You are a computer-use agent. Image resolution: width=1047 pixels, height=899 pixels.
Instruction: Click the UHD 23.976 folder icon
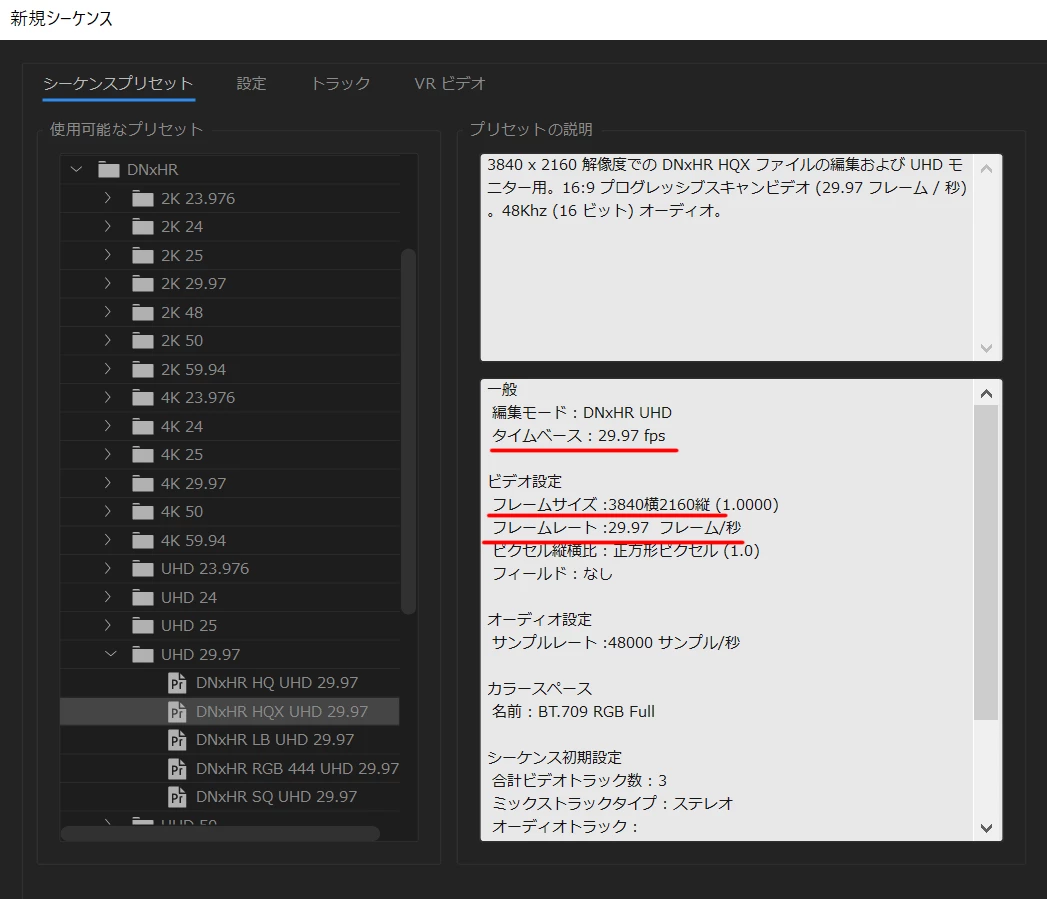tap(143, 568)
